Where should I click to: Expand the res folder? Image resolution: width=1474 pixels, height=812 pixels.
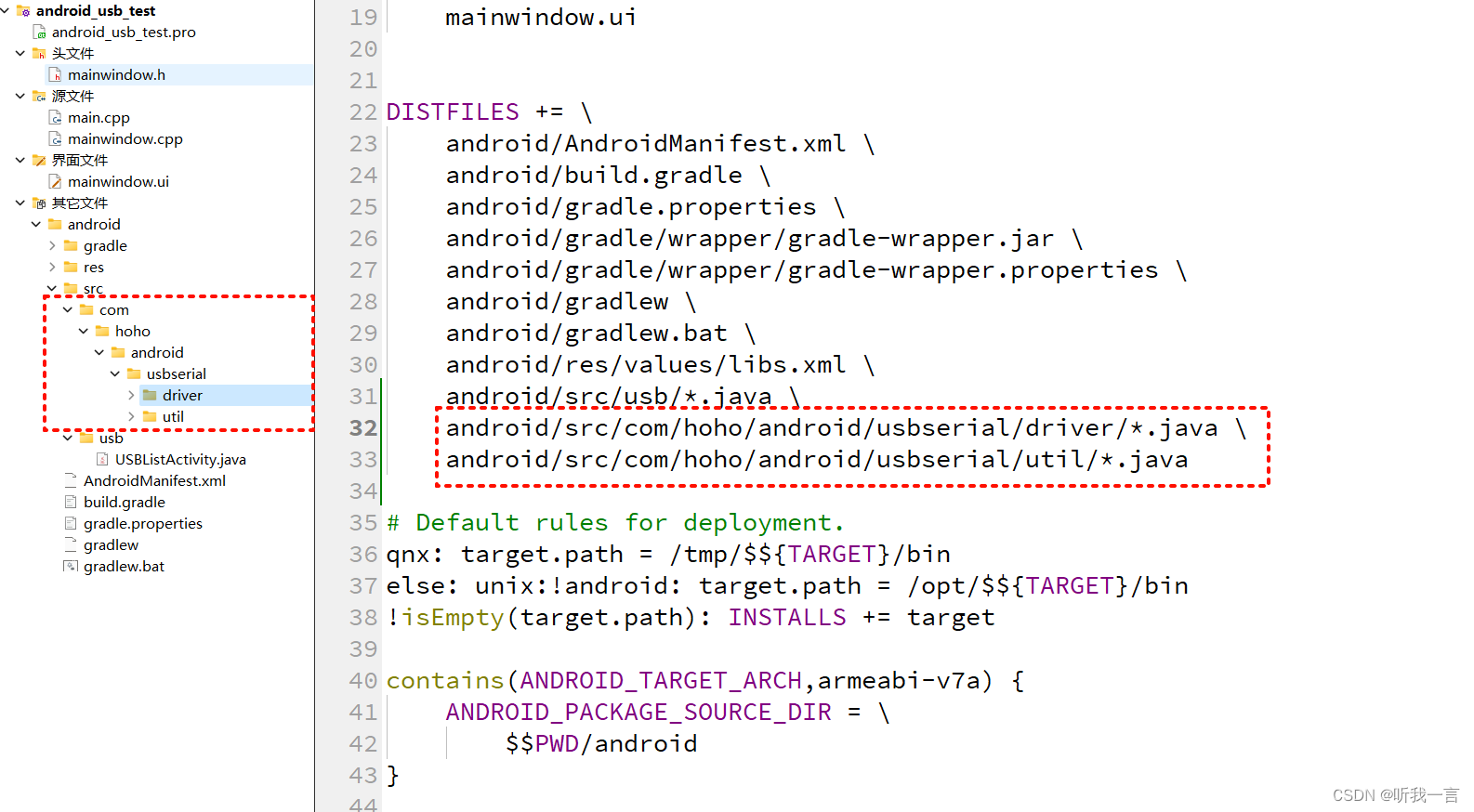pyautogui.click(x=52, y=267)
